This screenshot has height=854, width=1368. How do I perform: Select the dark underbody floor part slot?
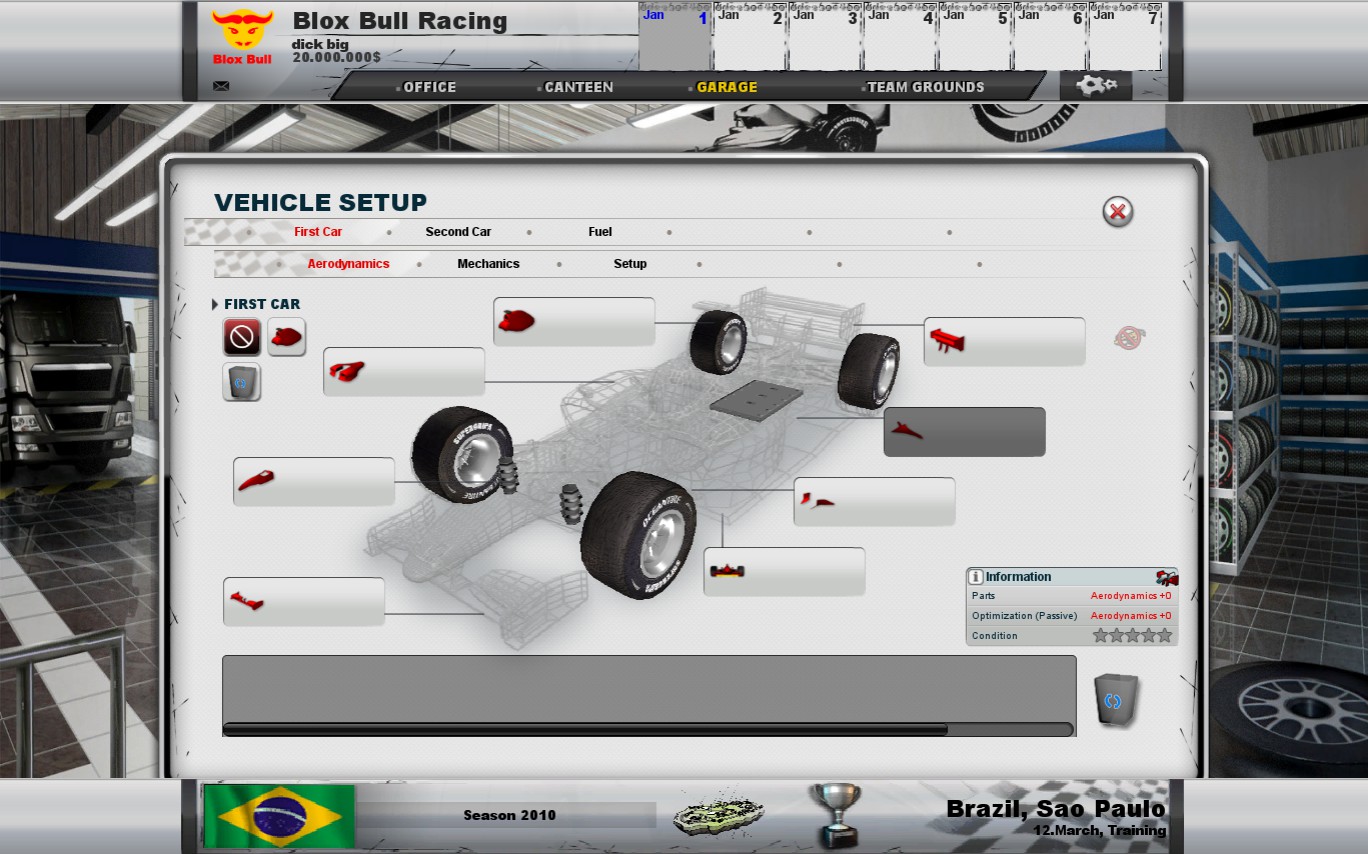tap(964, 432)
